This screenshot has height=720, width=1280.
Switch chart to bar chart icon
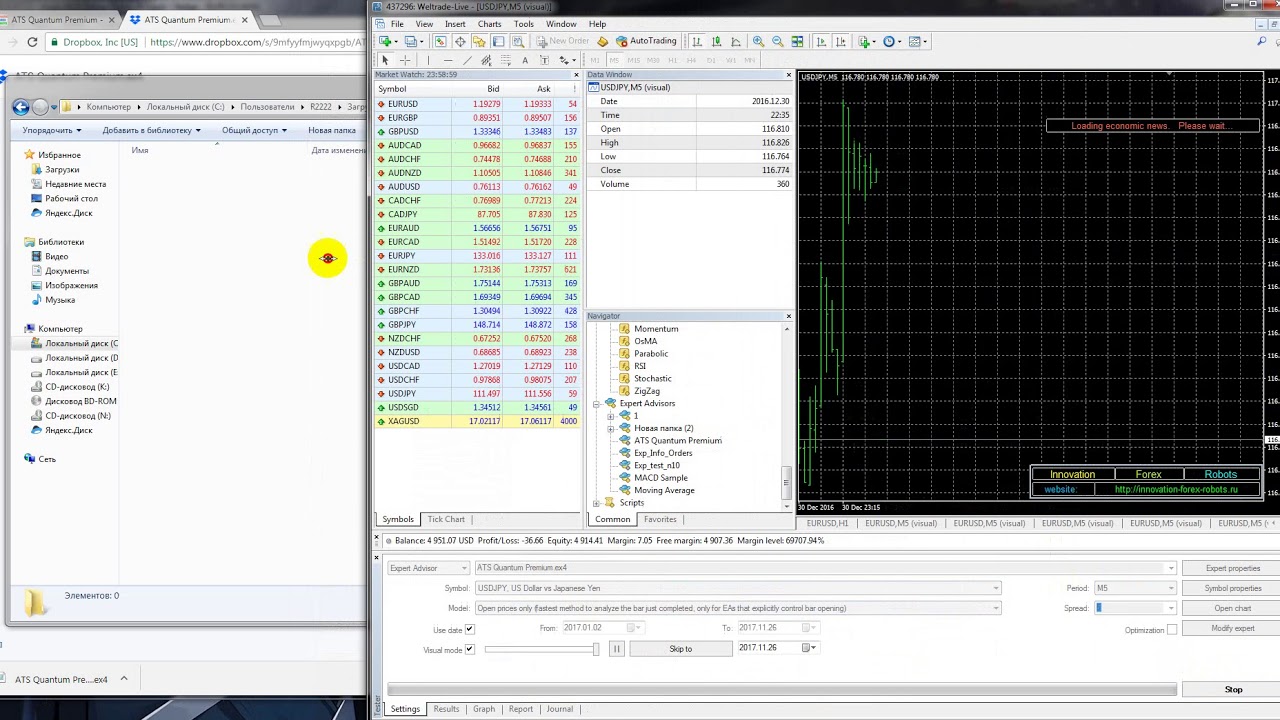coord(697,41)
